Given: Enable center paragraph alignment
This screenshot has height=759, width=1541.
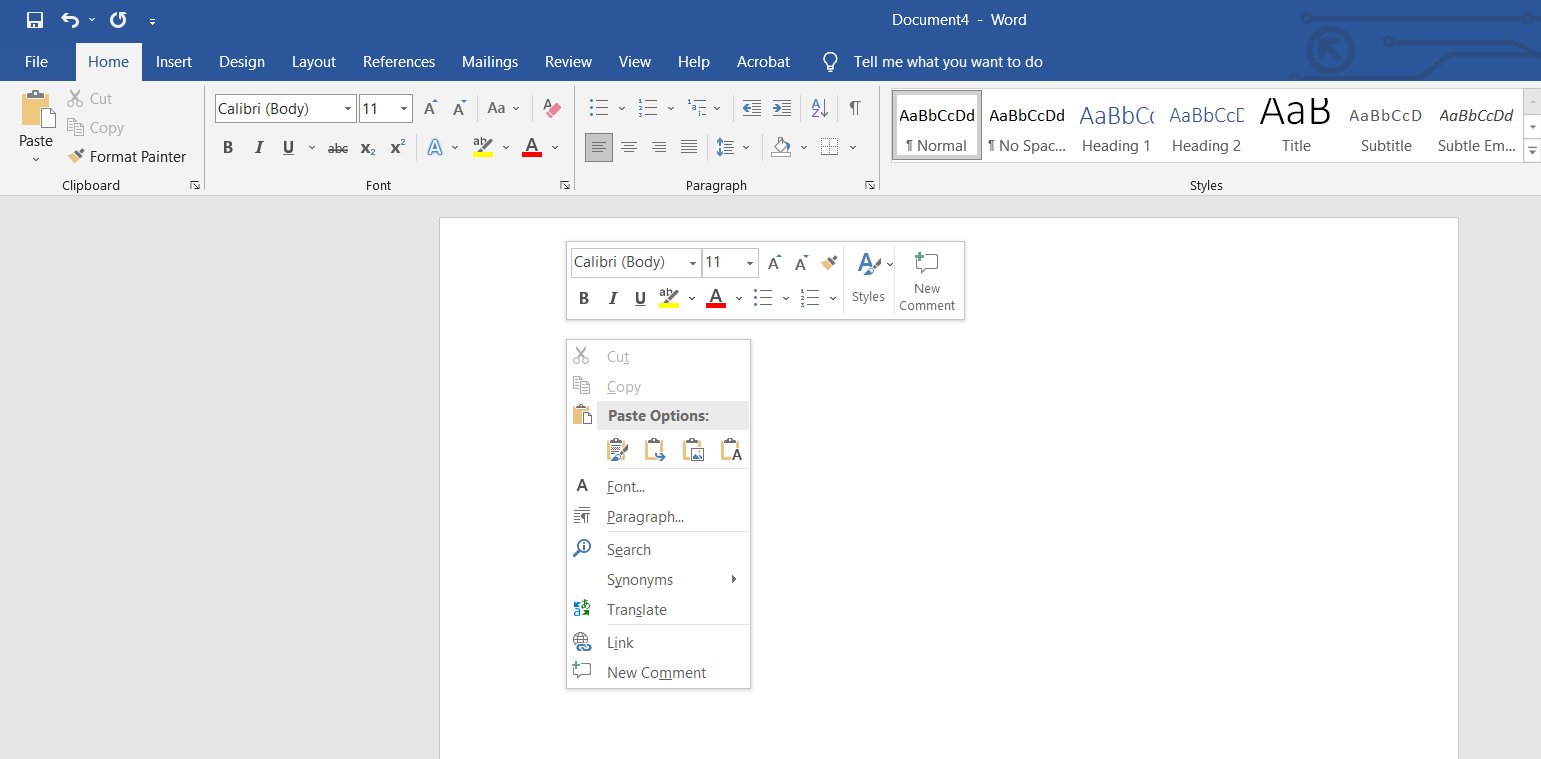Looking at the screenshot, I should click(629, 147).
